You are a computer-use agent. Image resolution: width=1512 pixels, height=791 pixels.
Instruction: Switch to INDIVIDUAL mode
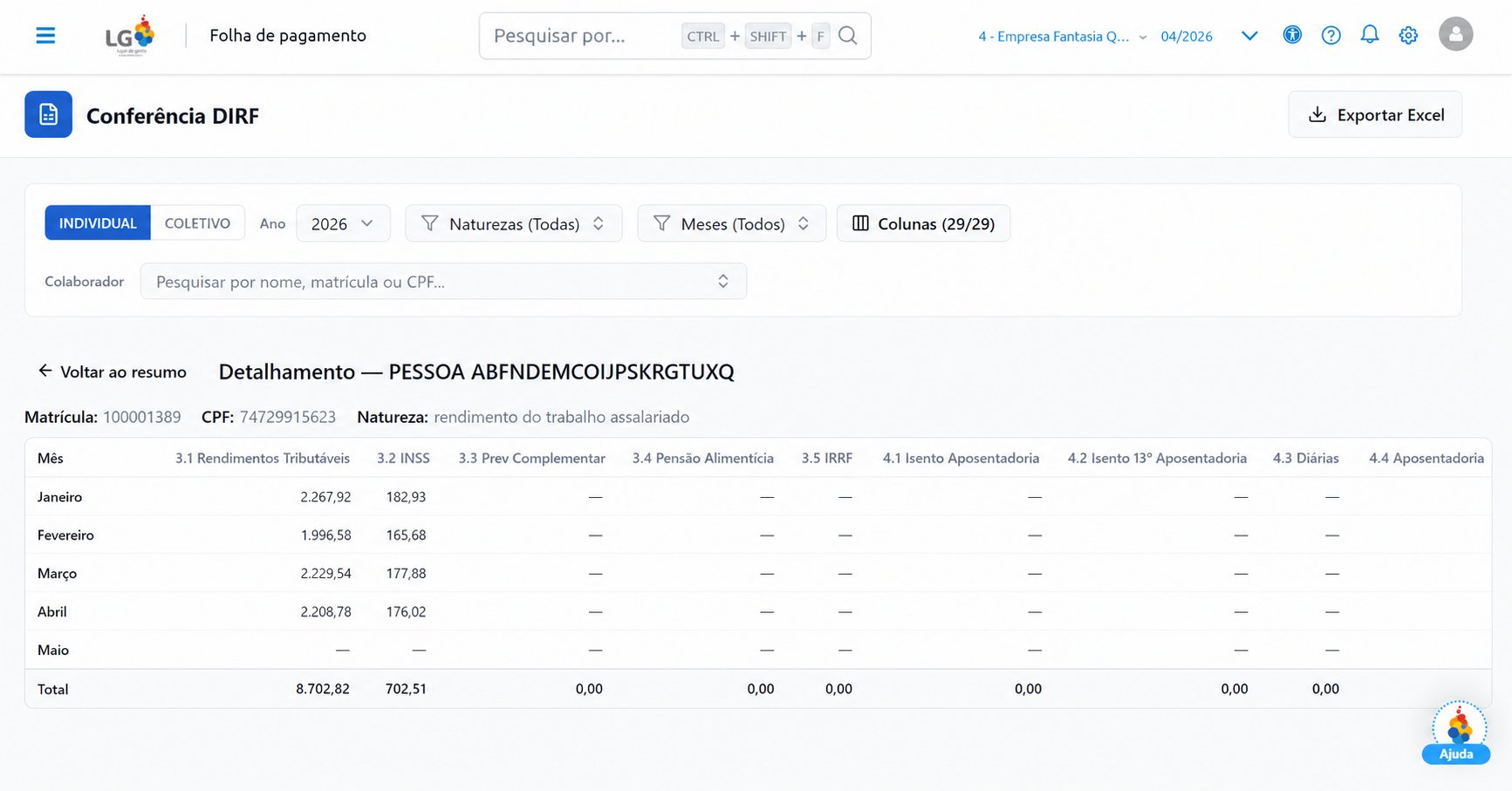click(x=98, y=223)
